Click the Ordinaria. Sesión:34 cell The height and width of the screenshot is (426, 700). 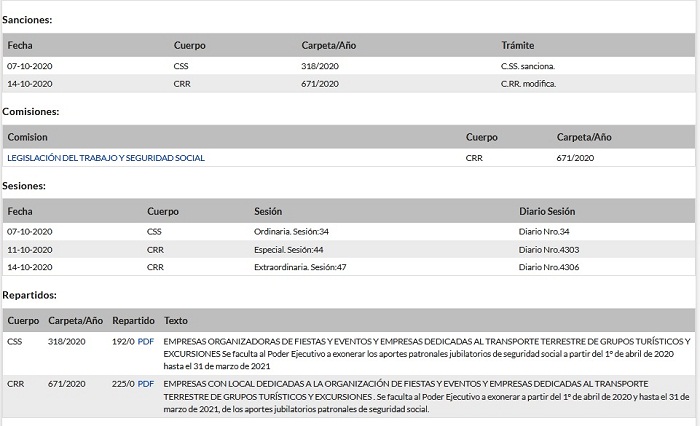pyautogui.click(x=292, y=231)
